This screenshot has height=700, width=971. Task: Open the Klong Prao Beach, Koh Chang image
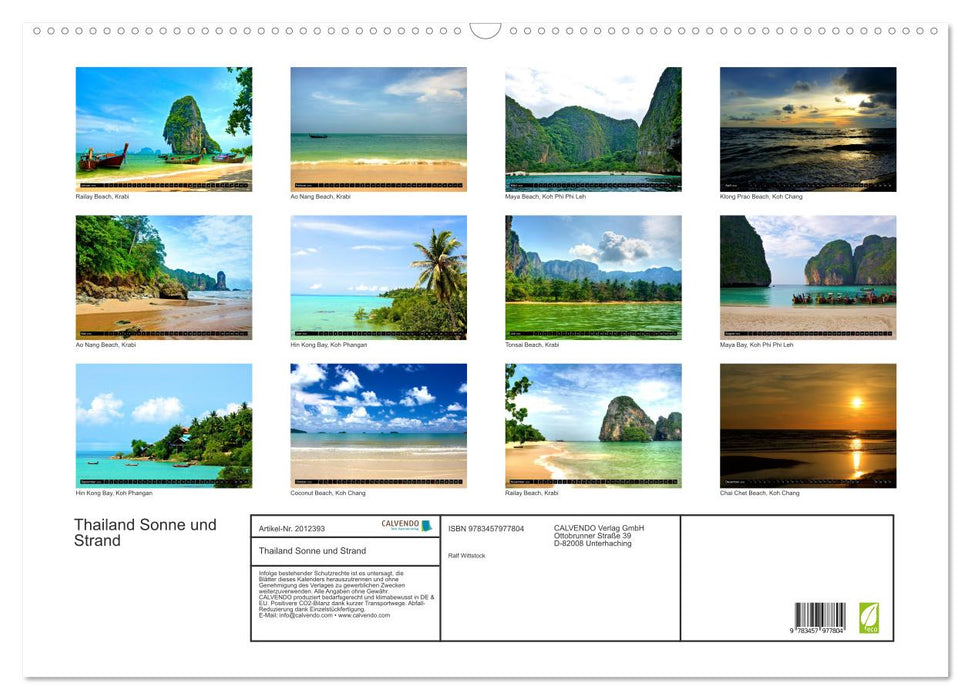(809, 128)
